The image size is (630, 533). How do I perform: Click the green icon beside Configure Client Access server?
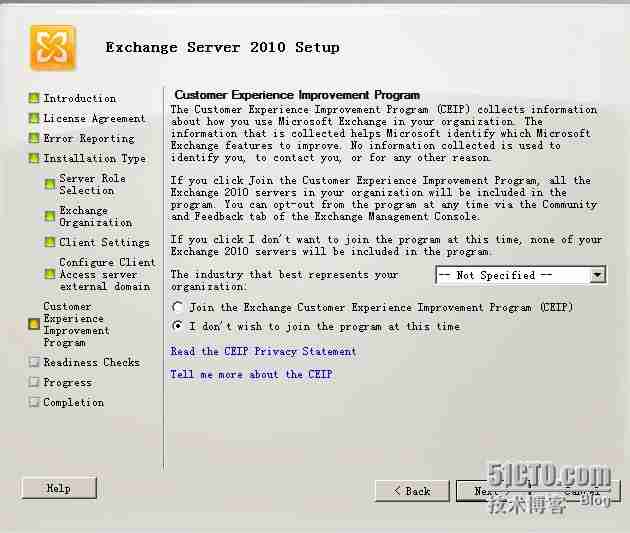coord(49,274)
